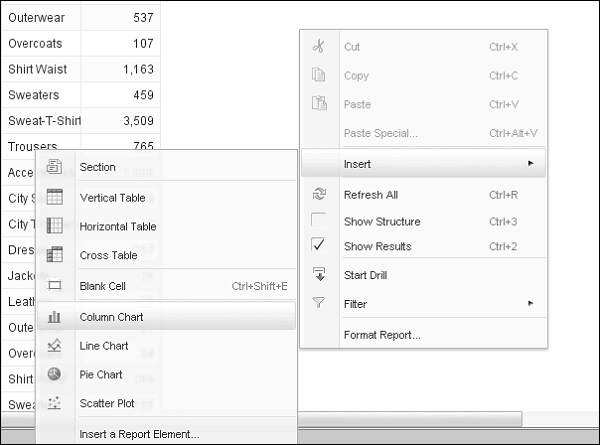Select the Blank Cell menu entry
The width and height of the screenshot is (600, 445).
pyautogui.click(x=103, y=286)
